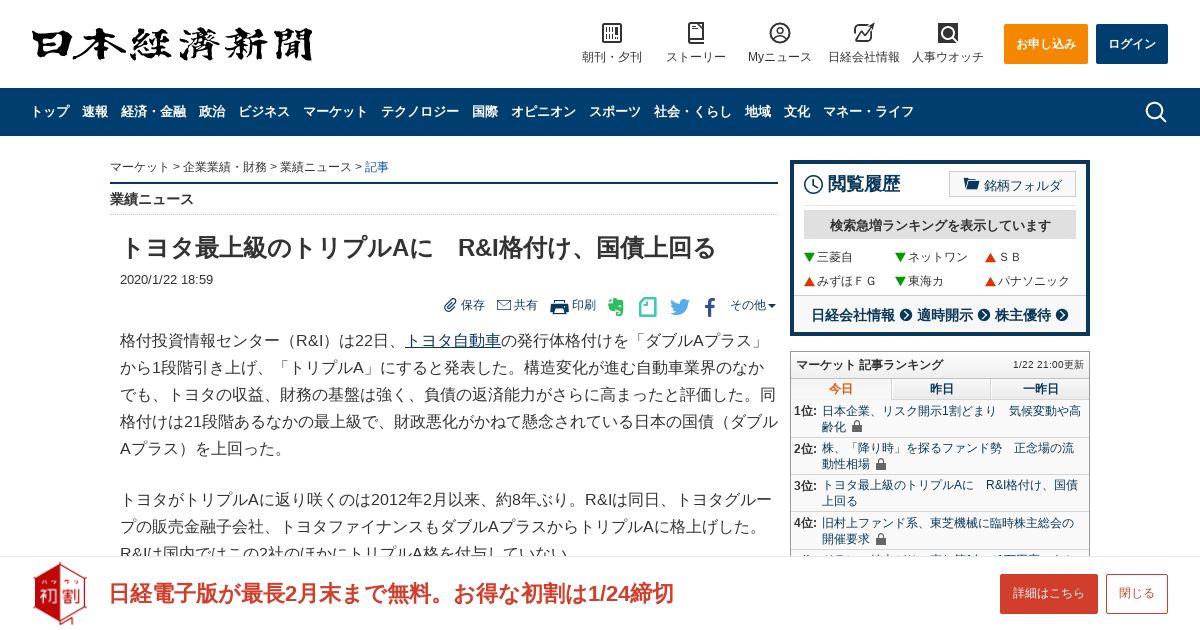The image size is (1200, 630).
Task: Open the オピニオン section
Action: click(543, 112)
